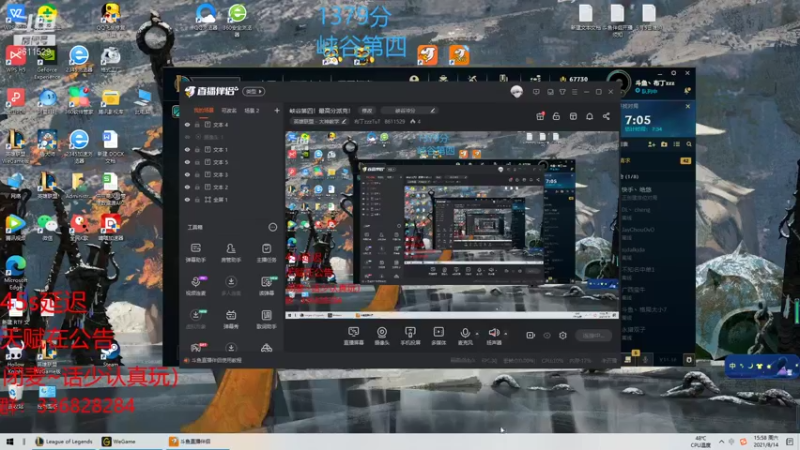Screen dimensions: 800x450
Task: Switch to the 场景 2 scene tab
Action: click(252, 110)
